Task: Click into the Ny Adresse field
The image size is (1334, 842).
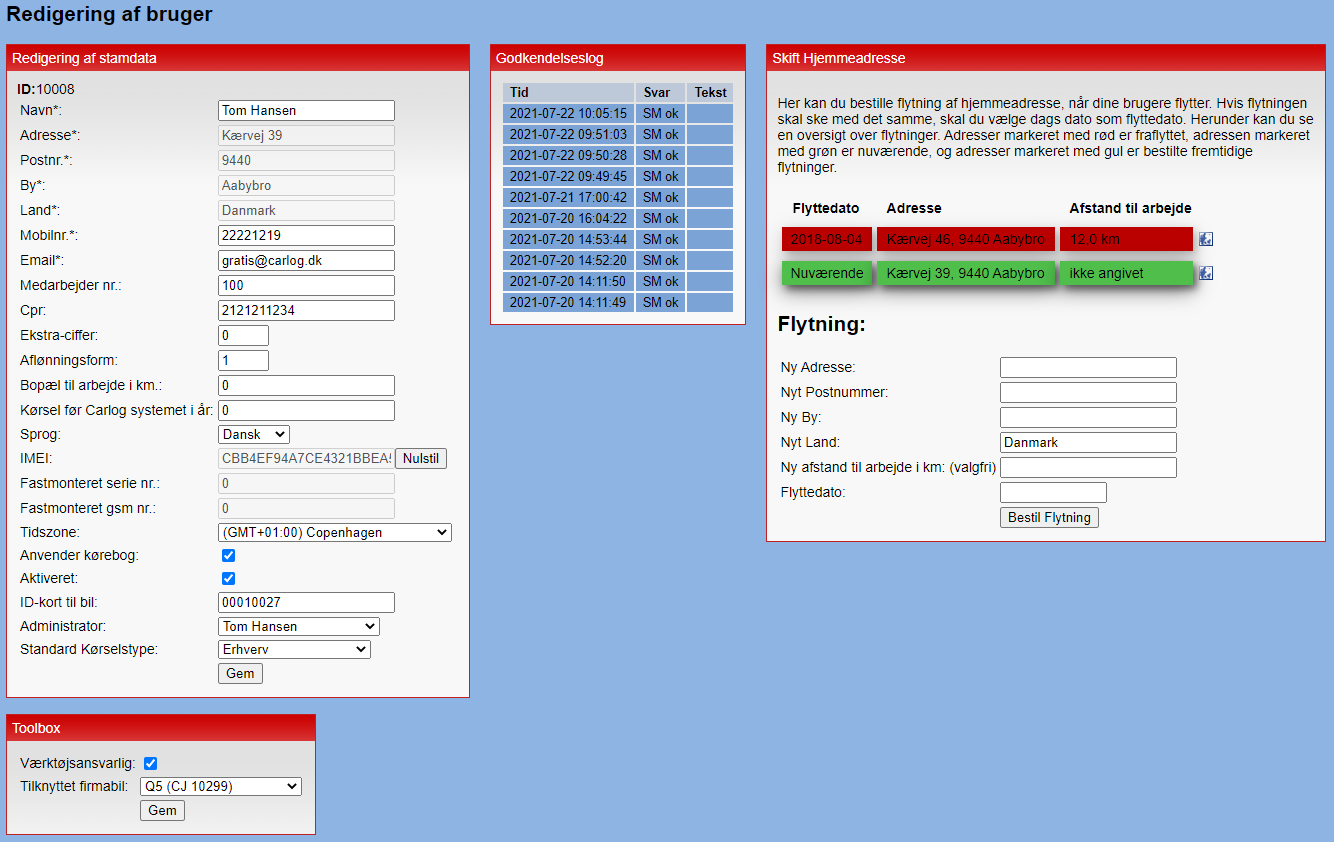Action: tap(1088, 368)
